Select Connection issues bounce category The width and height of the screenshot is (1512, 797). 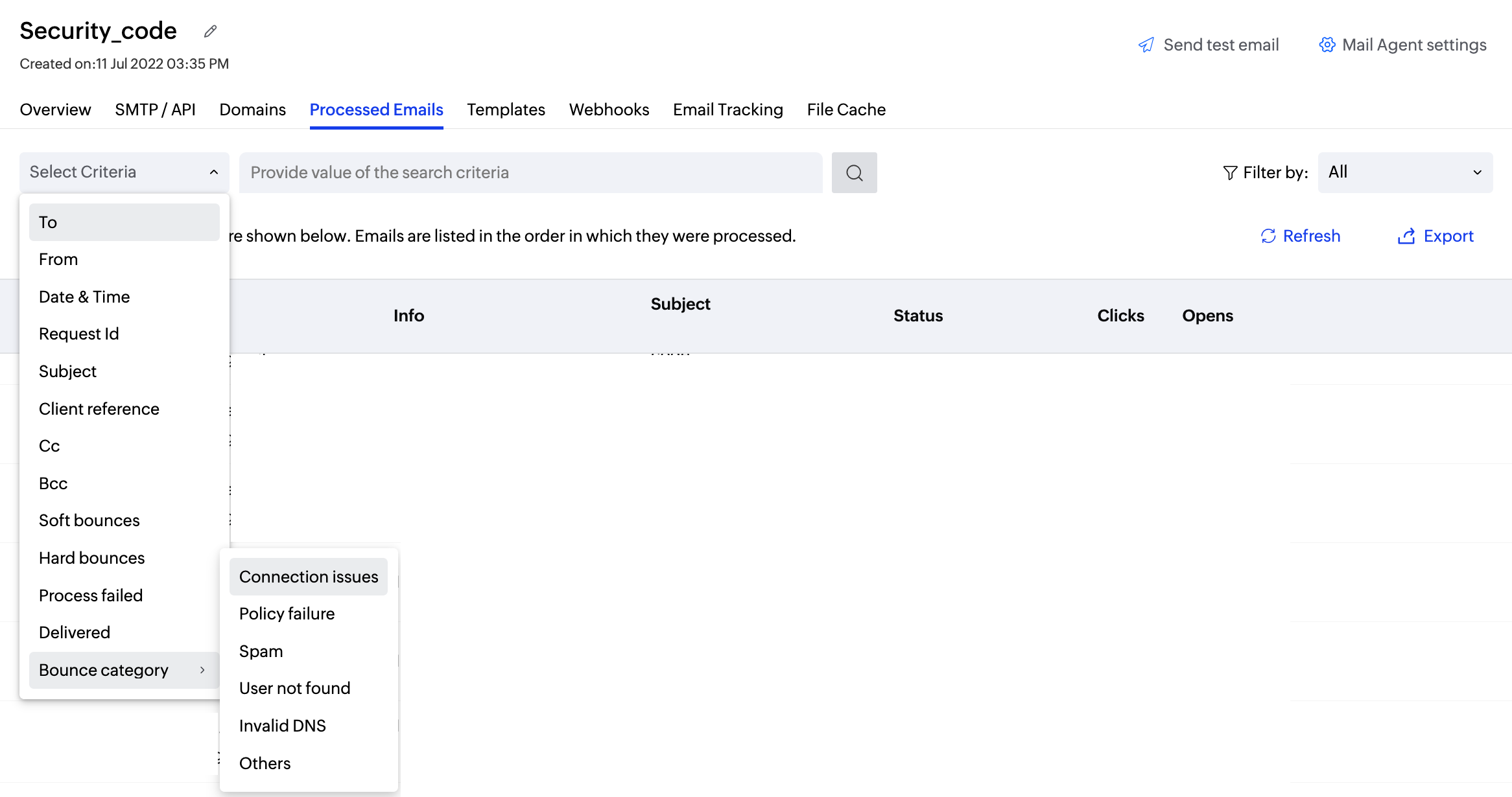pyautogui.click(x=309, y=577)
